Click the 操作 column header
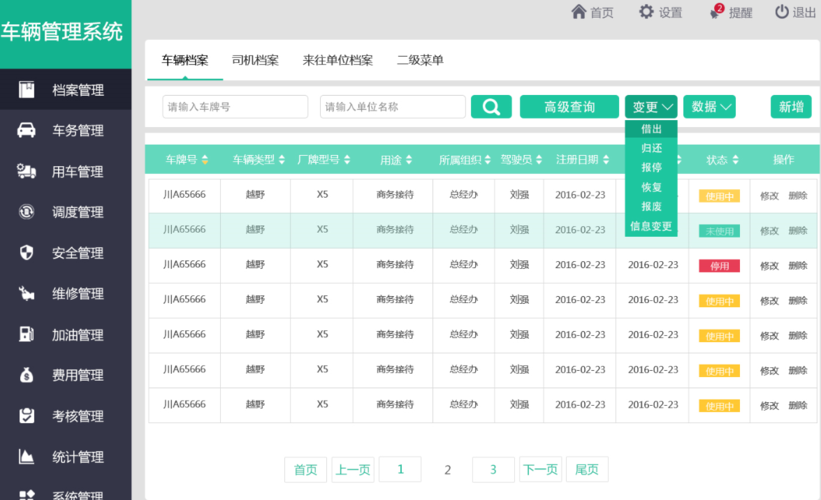This screenshot has height=500, width=821. (x=783, y=160)
